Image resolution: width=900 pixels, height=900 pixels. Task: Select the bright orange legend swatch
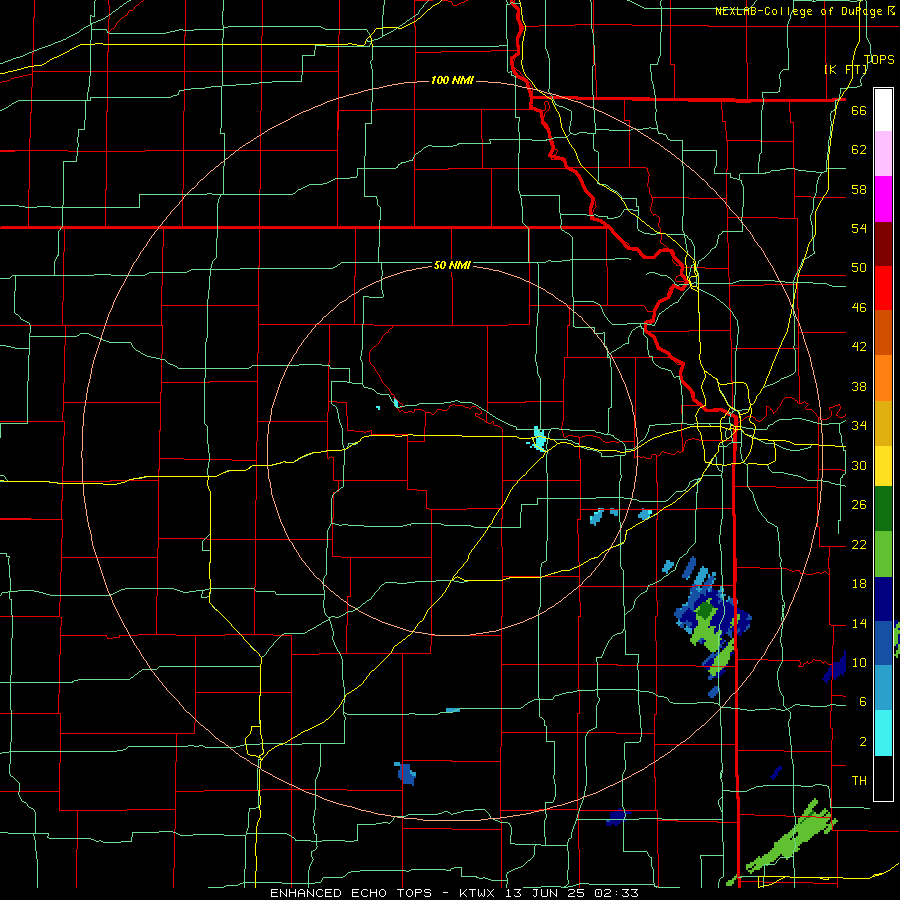tap(883, 378)
